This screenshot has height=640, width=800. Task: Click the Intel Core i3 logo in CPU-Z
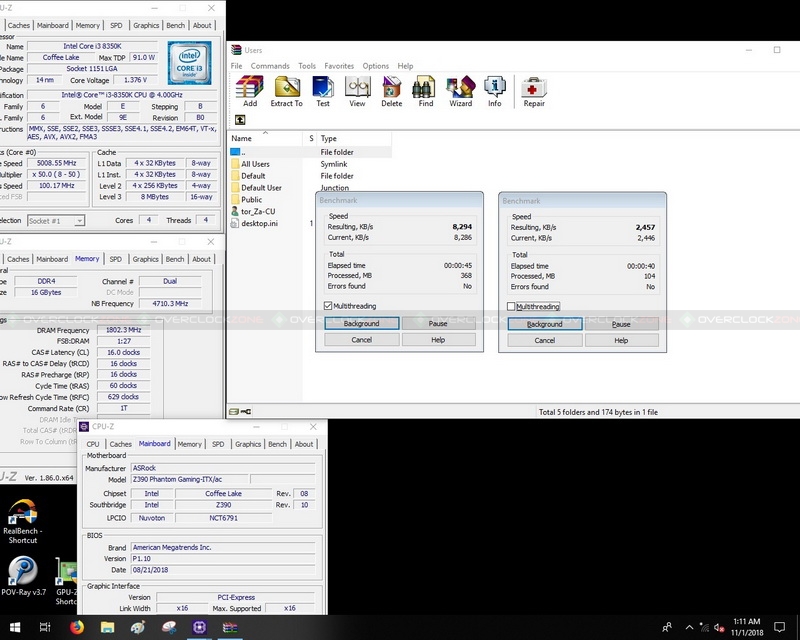(189, 63)
